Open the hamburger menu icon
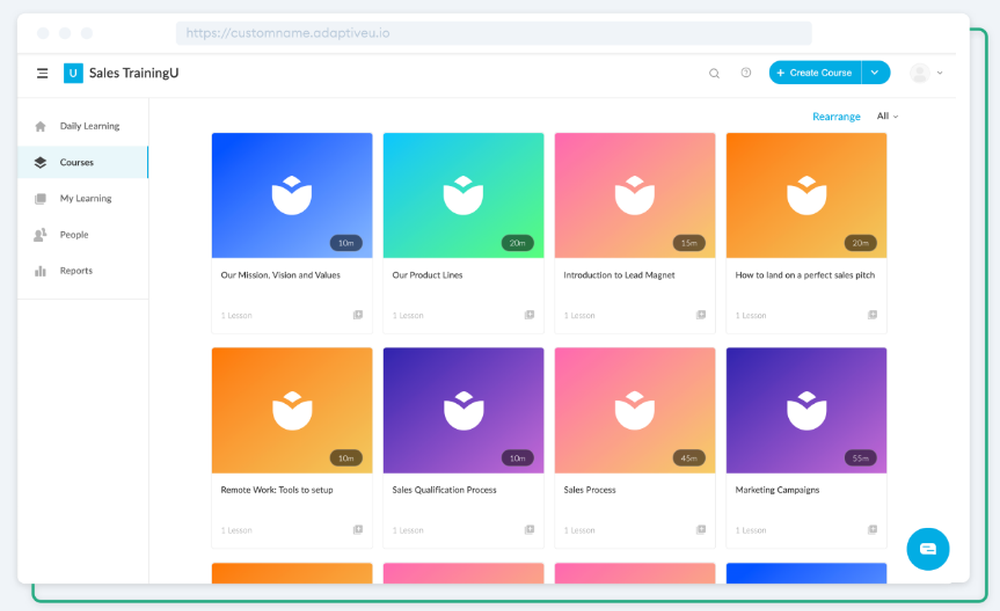This screenshot has height=611, width=1000. [42, 73]
